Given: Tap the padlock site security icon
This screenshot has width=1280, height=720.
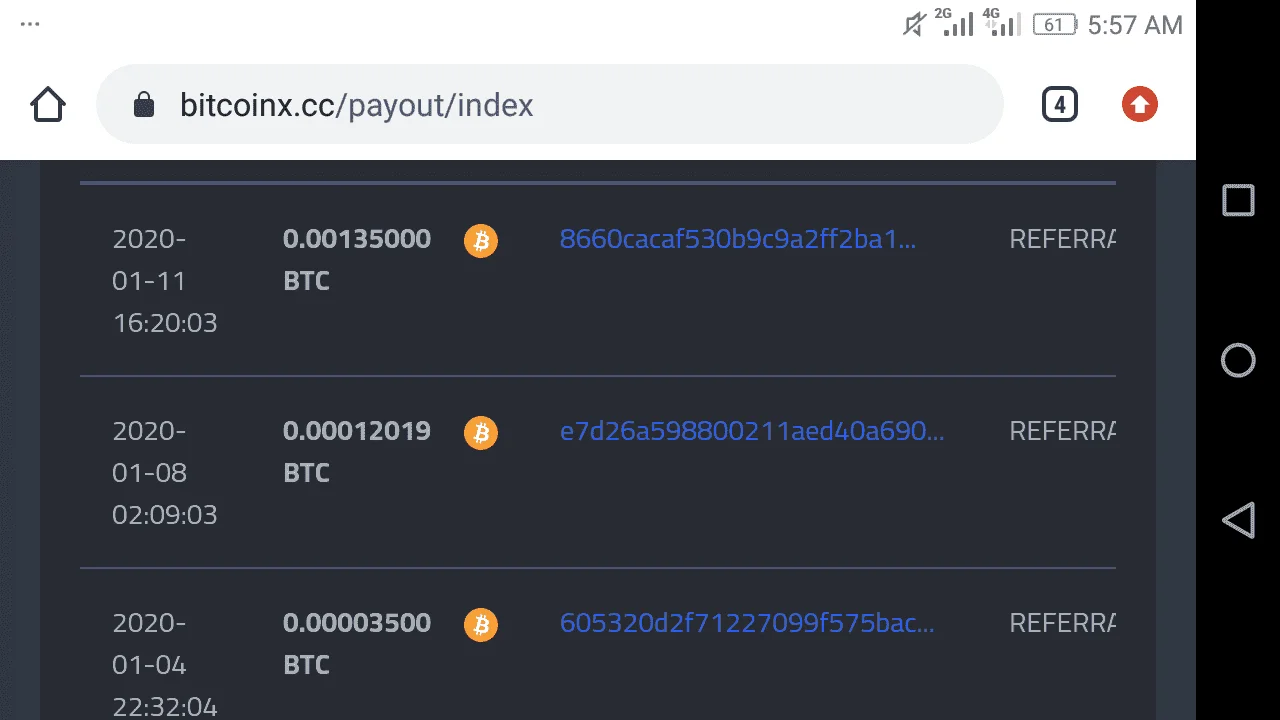Looking at the screenshot, I should pyautogui.click(x=144, y=105).
